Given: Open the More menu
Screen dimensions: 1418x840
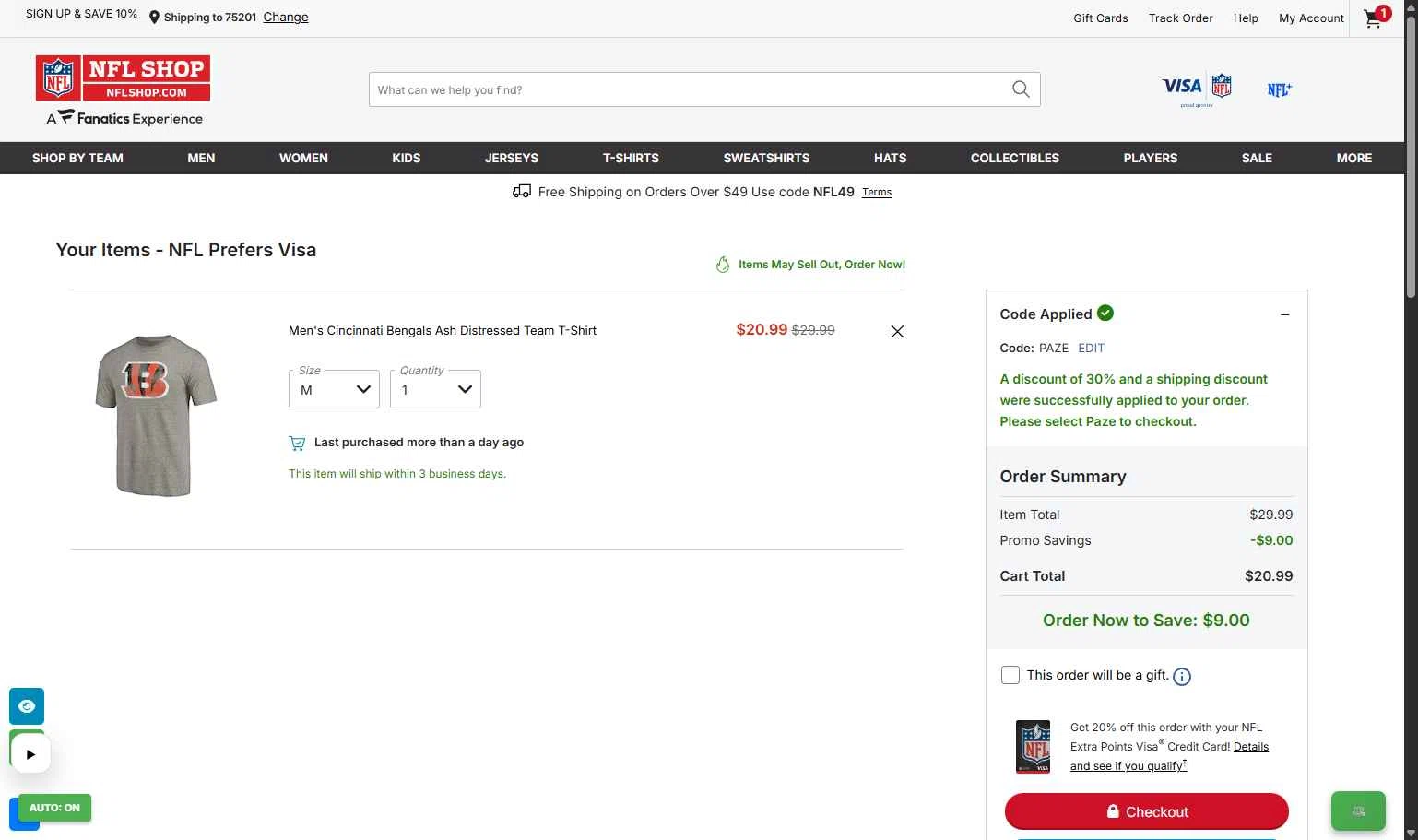Looking at the screenshot, I should [1354, 158].
